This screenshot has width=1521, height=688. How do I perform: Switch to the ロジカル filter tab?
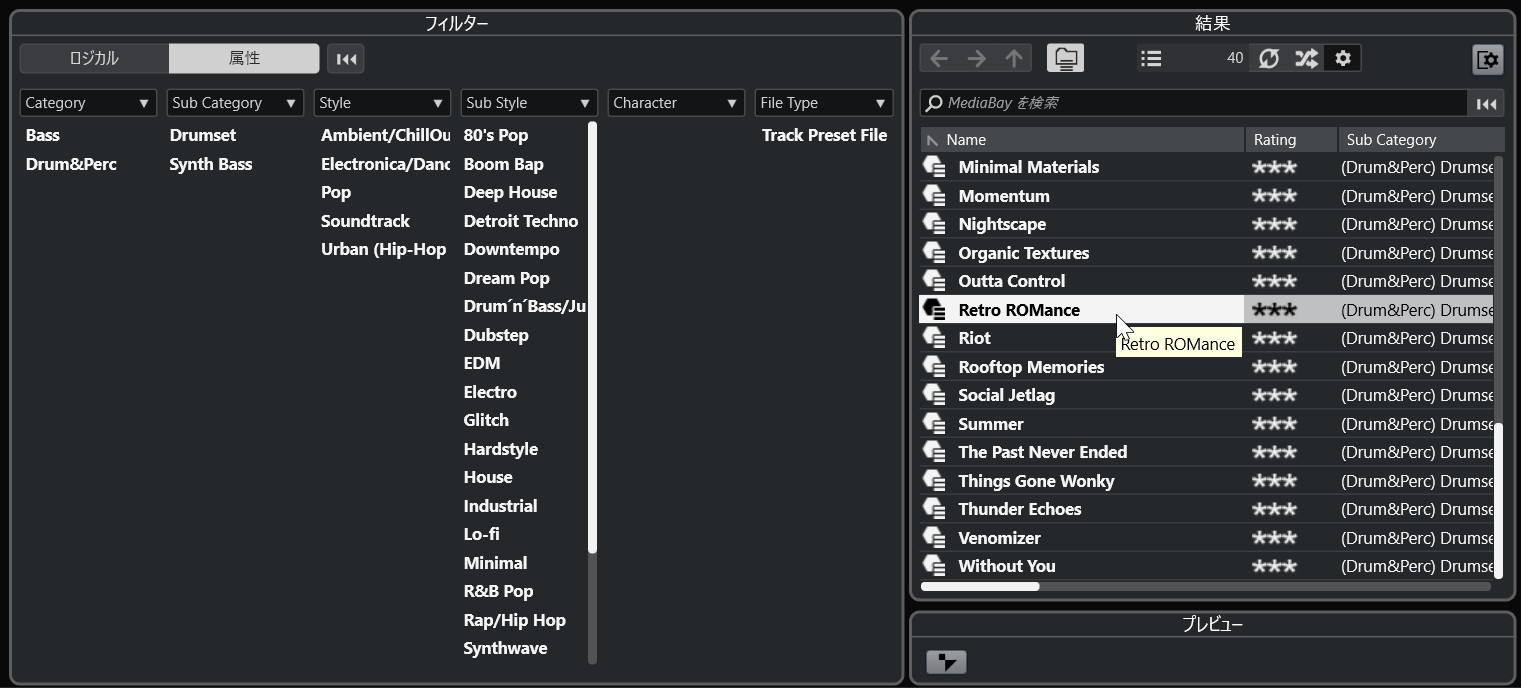[x=94, y=58]
